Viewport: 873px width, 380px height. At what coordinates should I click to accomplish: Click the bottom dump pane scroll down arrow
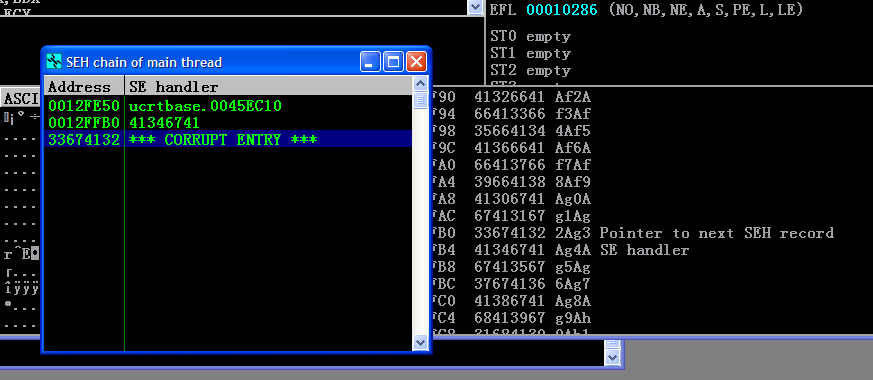pyautogui.click(x=612, y=357)
